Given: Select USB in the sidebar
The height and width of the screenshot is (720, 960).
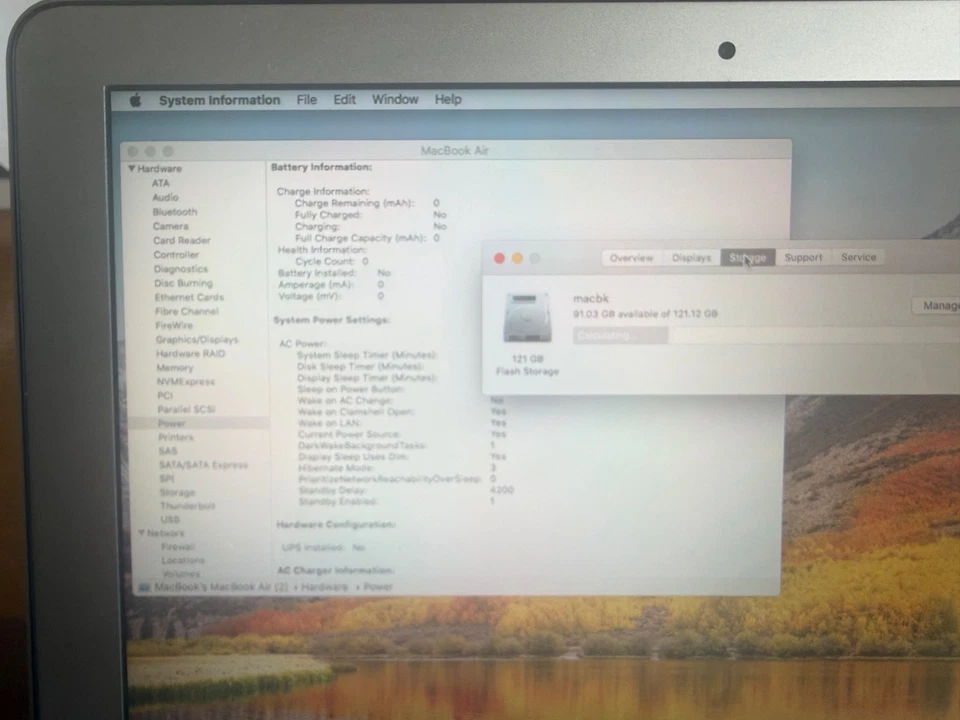Looking at the screenshot, I should [x=170, y=519].
